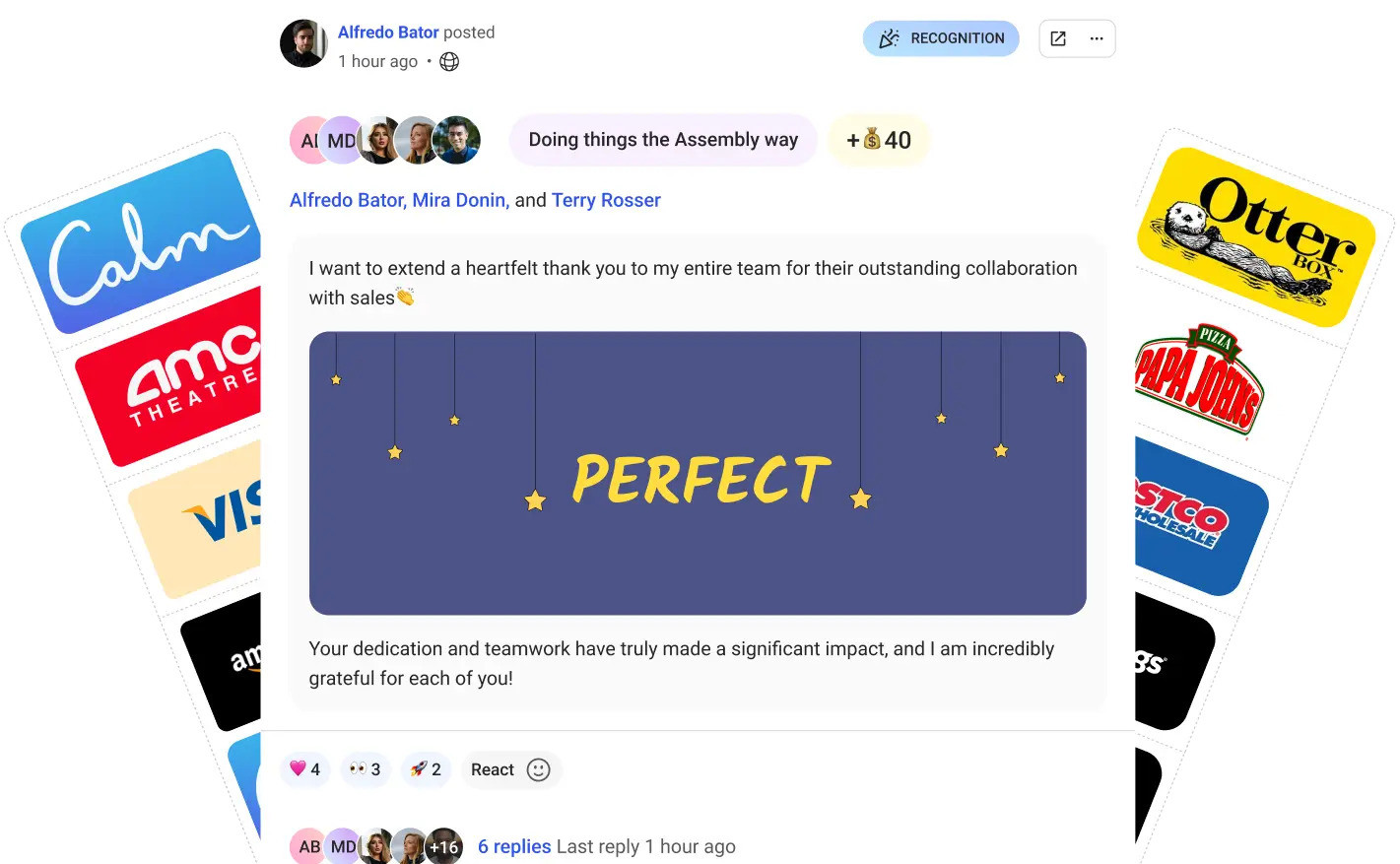Open the post in external view
This screenshot has height=864, width=1400.
tap(1058, 38)
